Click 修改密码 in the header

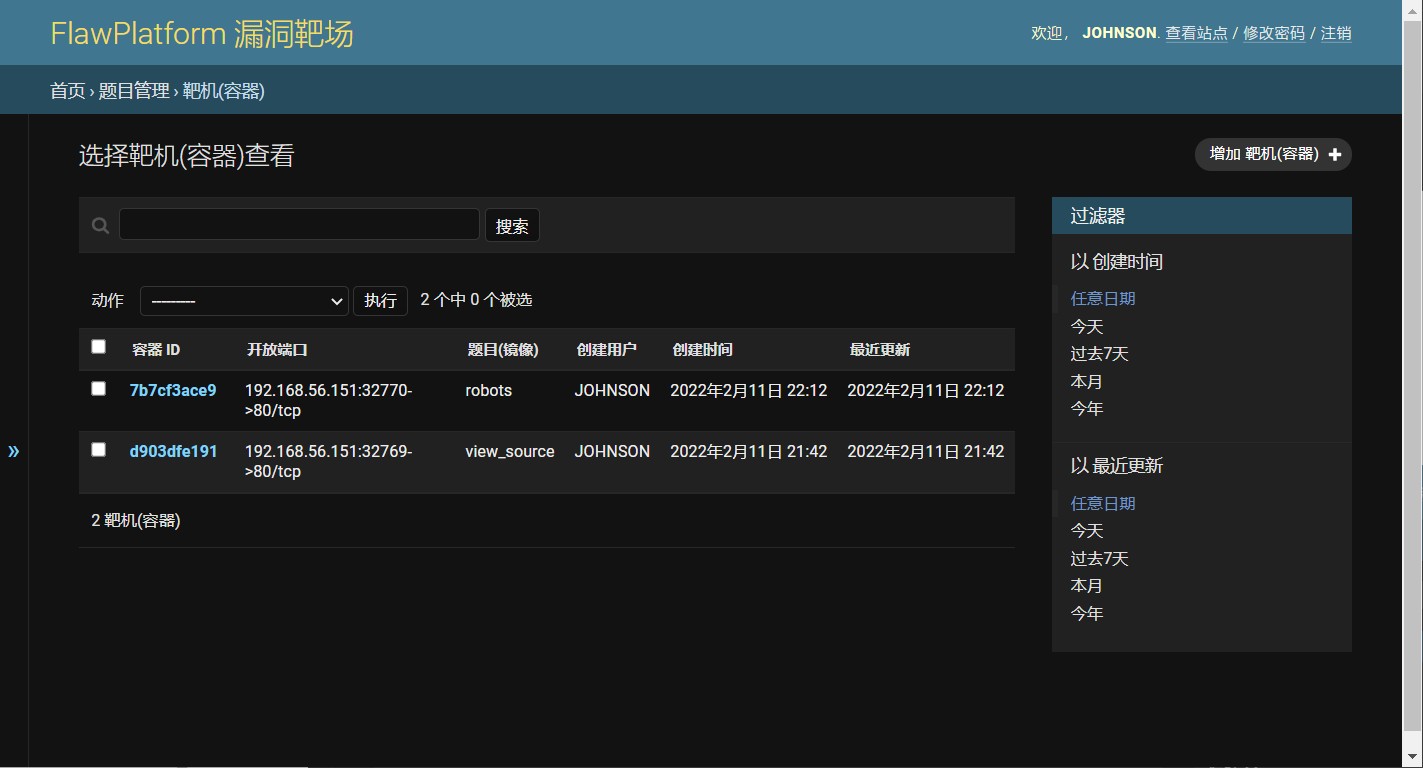pos(1274,33)
